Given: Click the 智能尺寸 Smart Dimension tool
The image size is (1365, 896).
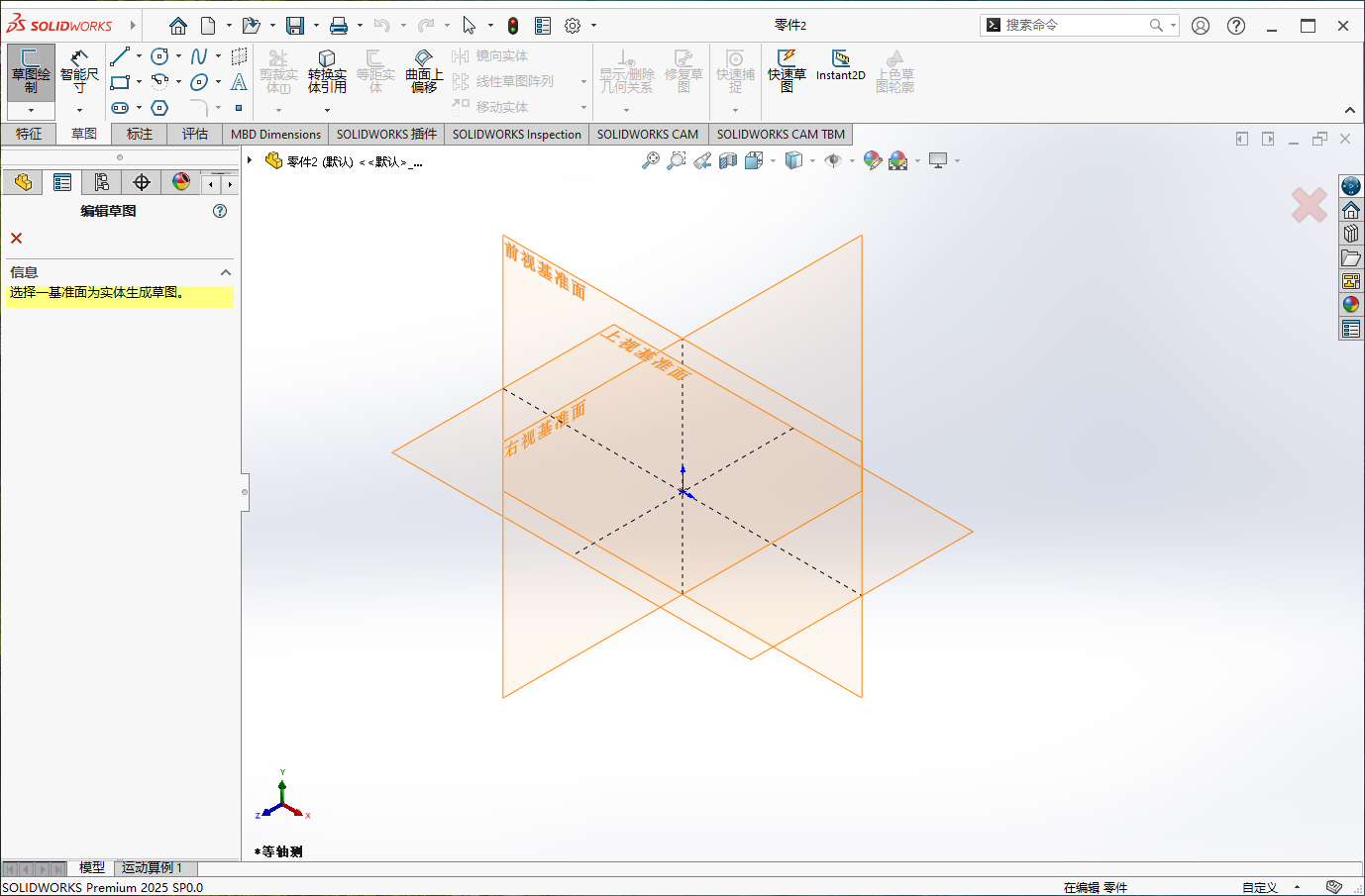Looking at the screenshot, I should pos(79,72).
